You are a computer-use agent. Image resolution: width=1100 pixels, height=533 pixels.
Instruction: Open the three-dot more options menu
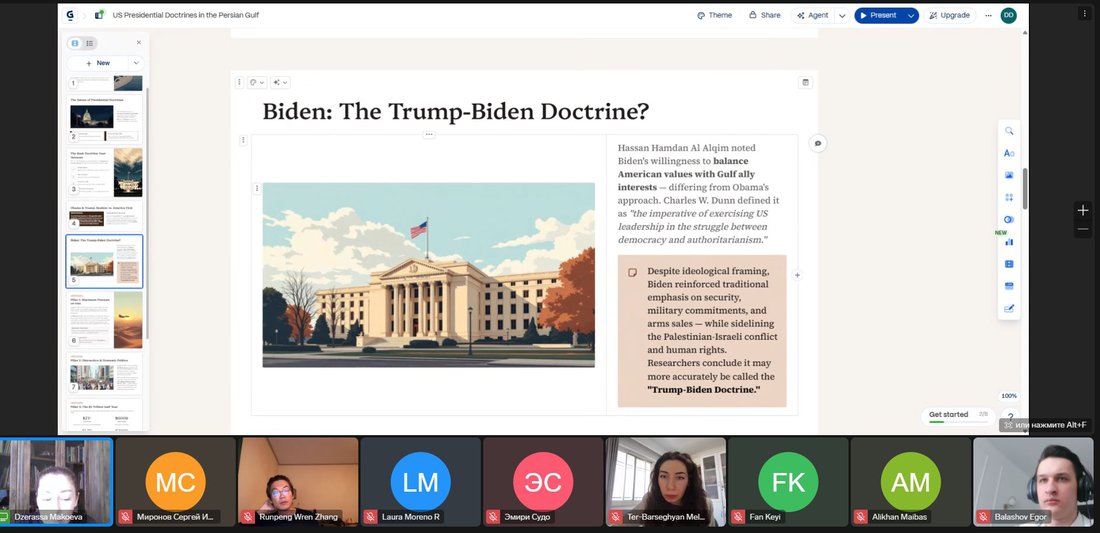click(988, 15)
